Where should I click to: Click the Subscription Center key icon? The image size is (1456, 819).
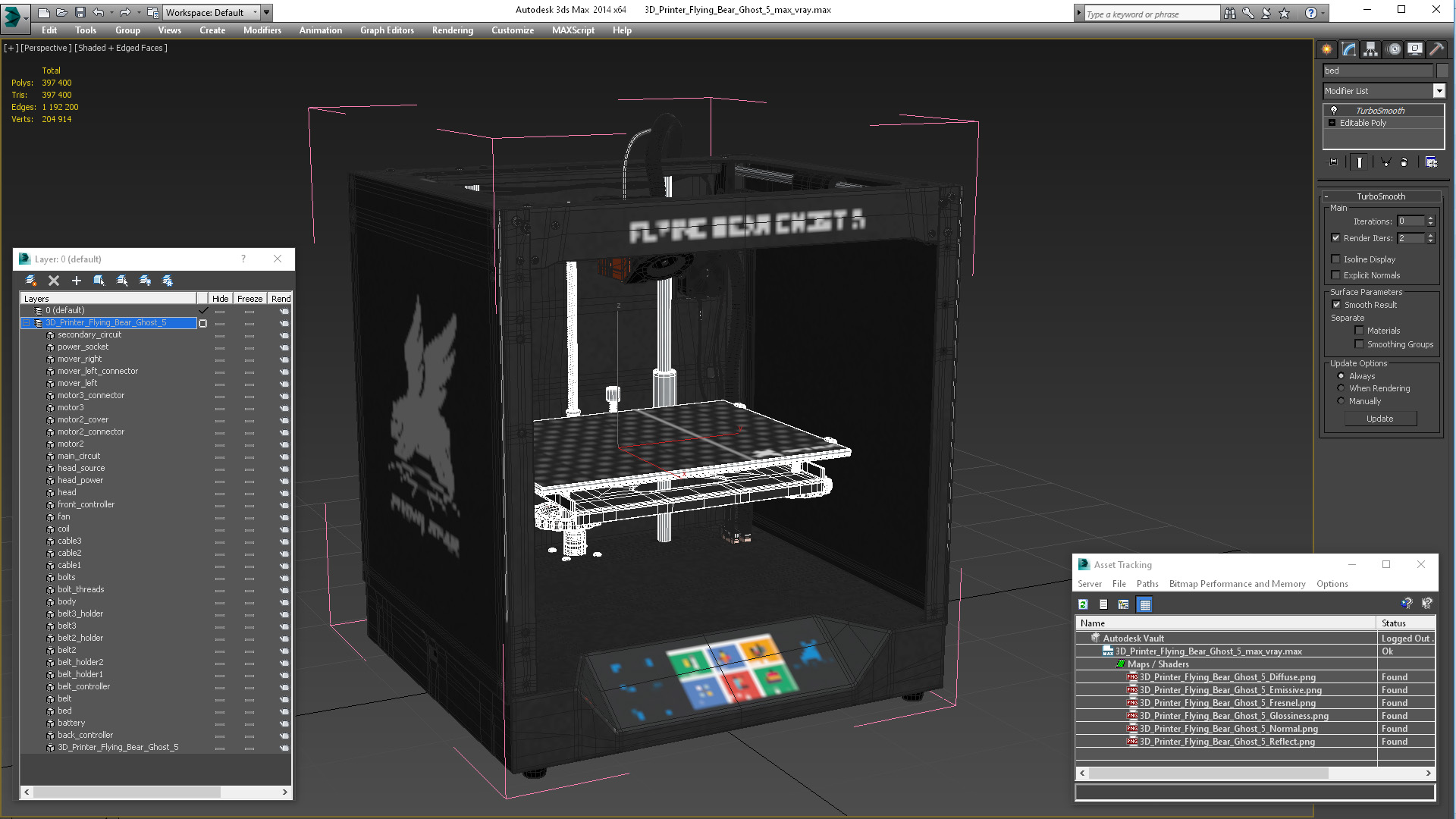1247,13
